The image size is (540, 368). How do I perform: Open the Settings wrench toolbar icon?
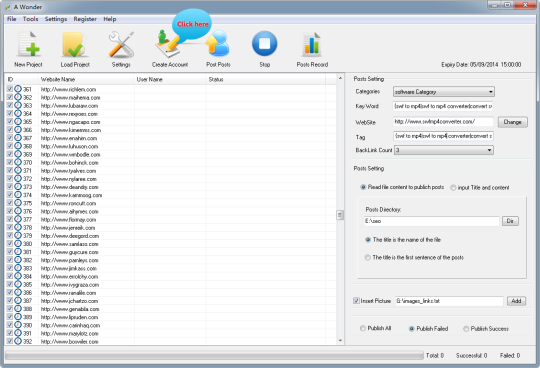121,44
